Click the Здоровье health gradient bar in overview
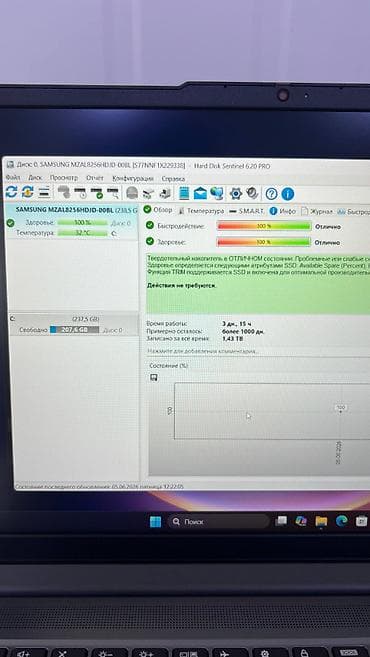The width and height of the screenshot is (370, 657). (x=264, y=242)
